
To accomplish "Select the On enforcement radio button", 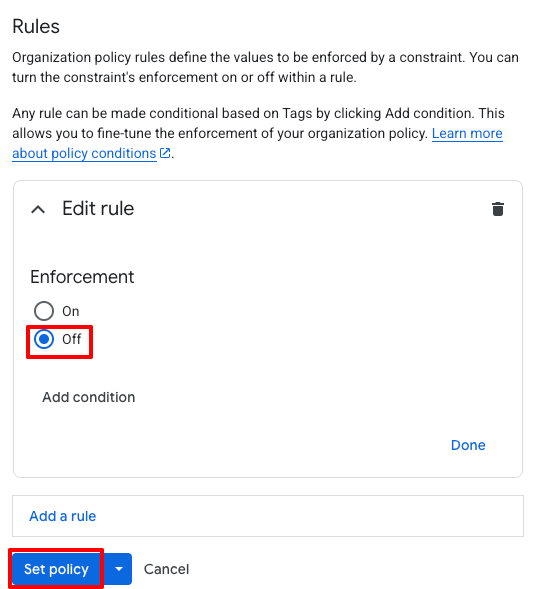I will pos(44,311).
